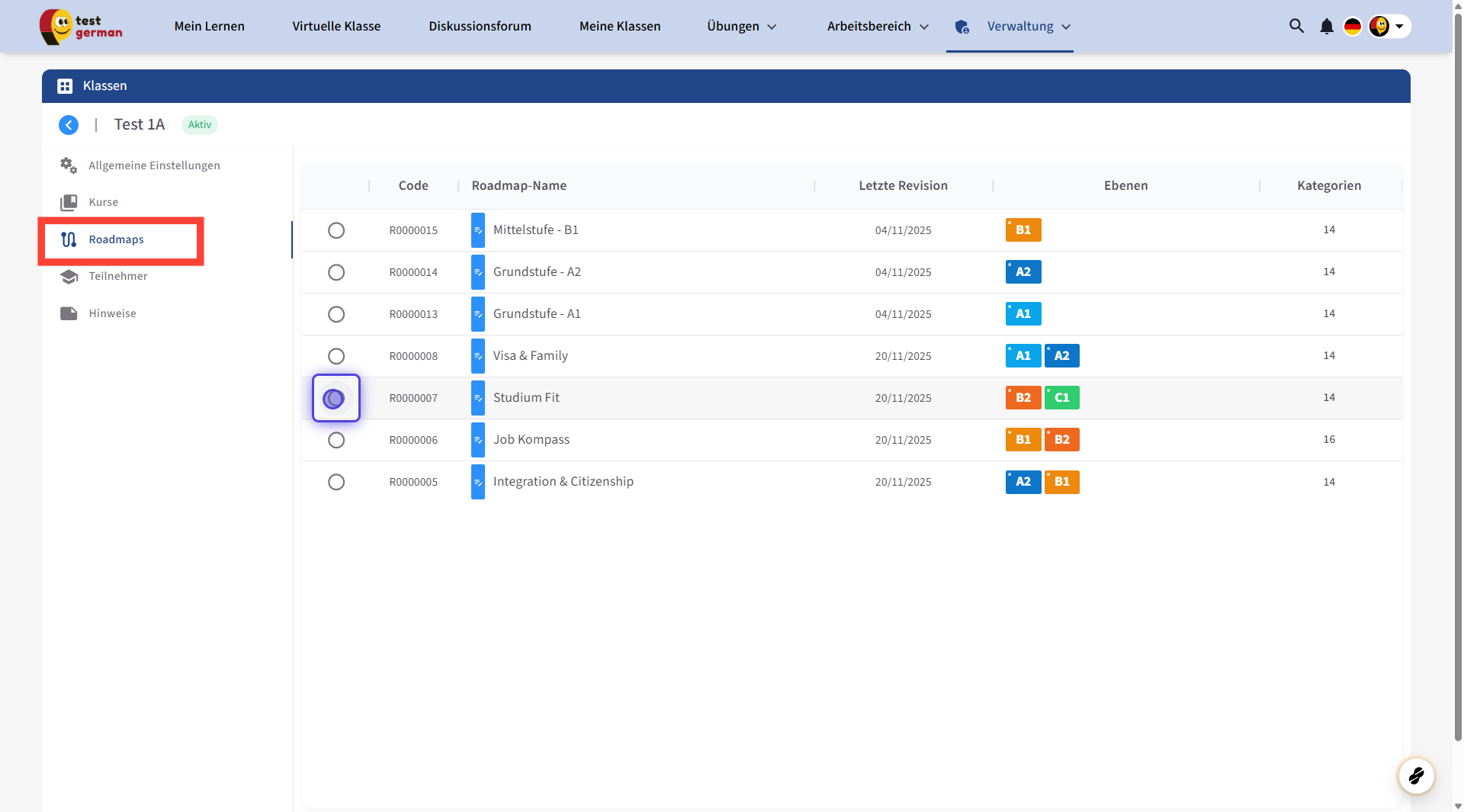The image size is (1464, 812).
Task: Expand the Arbeitsbereich dropdown menu
Action: point(878,27)
